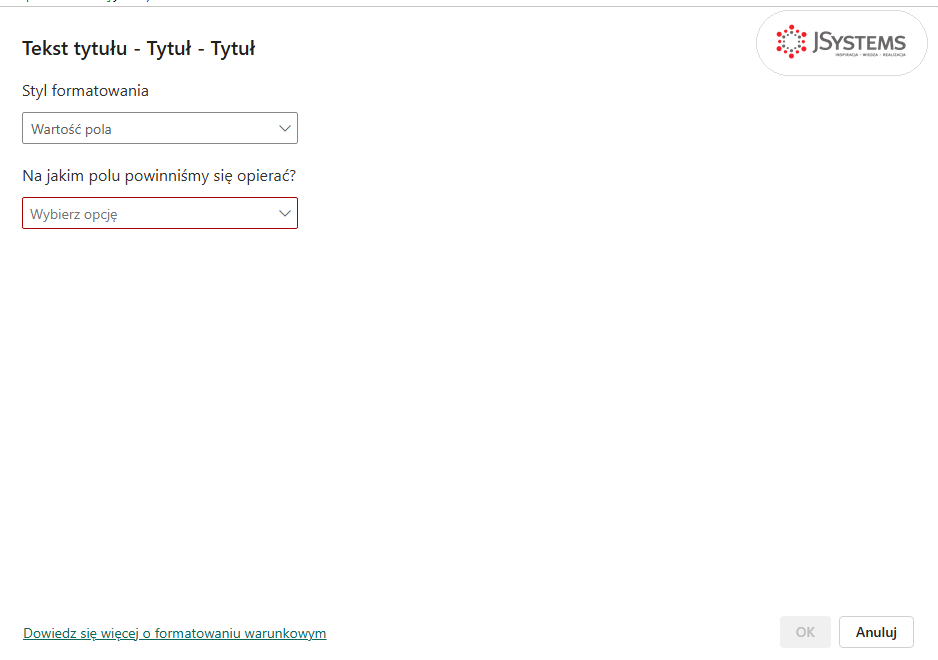Click the tiny Inspiracja Wiedza Realizacja tagline
Viewport: 938px width, 660px height.
[x=870, y=55]
